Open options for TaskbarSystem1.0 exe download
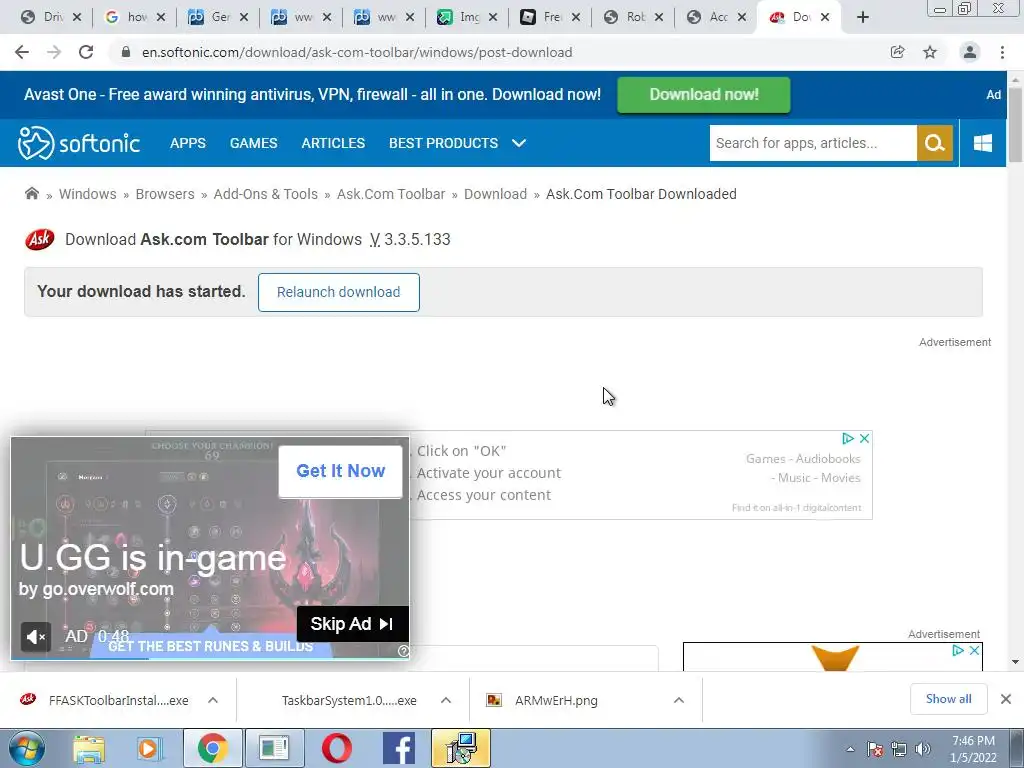1024x768 pixels. tap(445, 700)
